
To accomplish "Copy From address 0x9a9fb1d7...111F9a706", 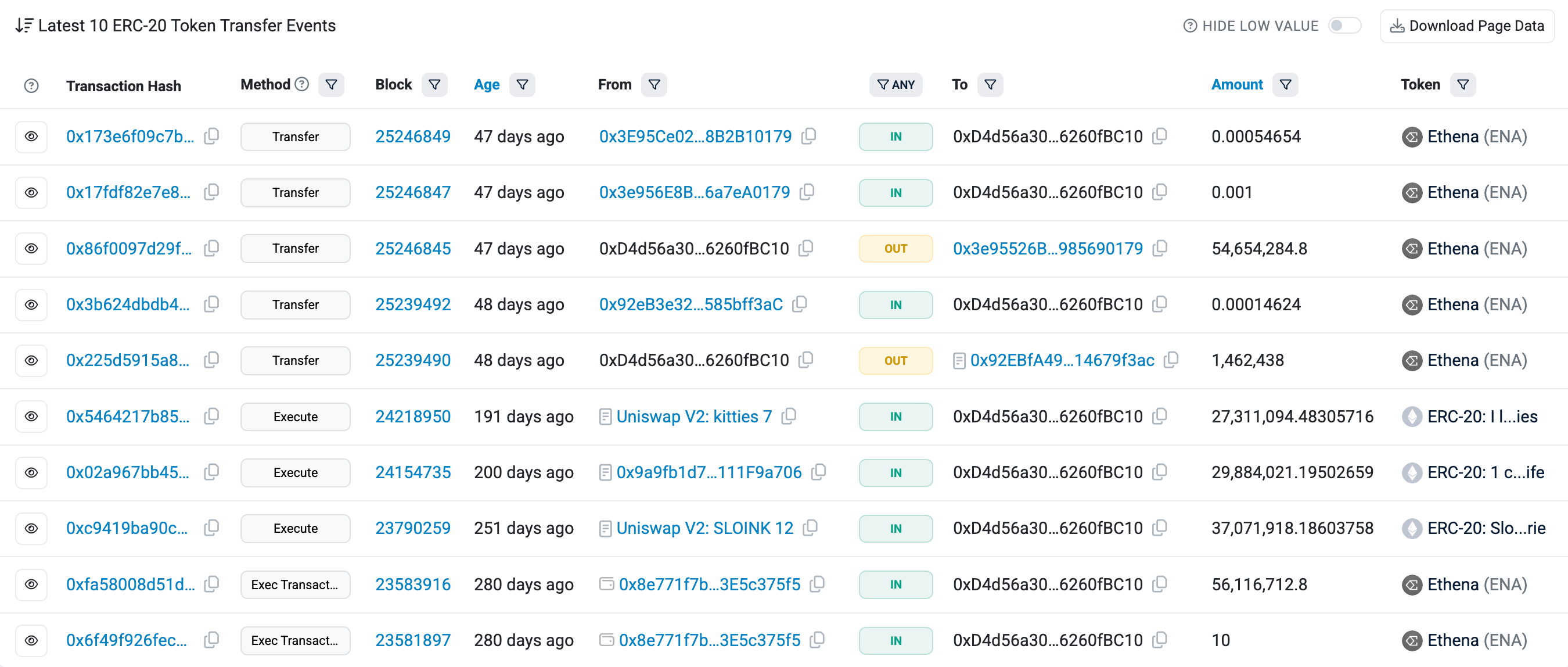I will 818,472.
